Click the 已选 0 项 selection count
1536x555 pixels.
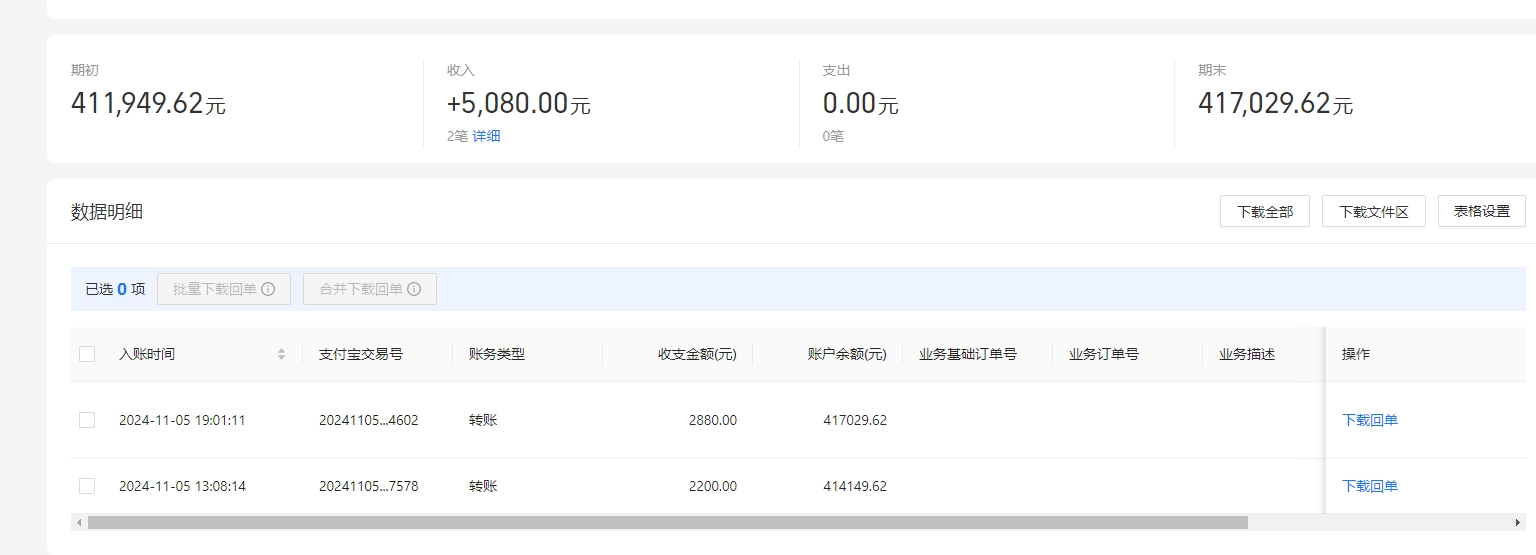(115, 289)
